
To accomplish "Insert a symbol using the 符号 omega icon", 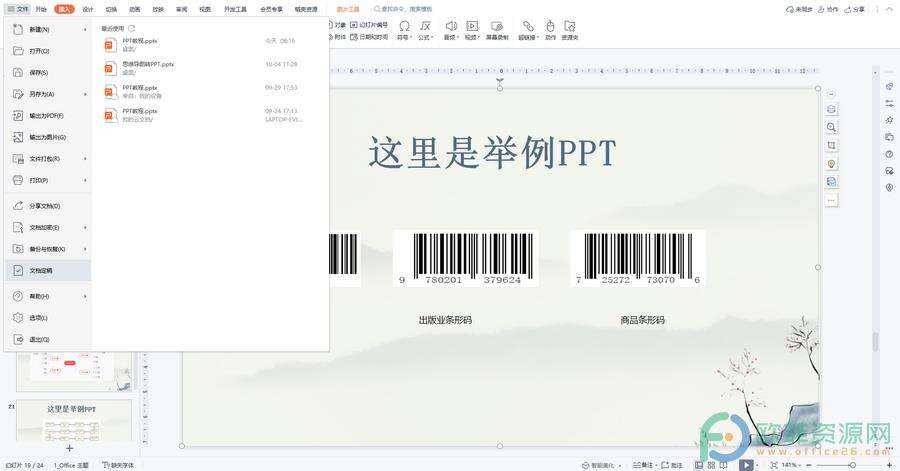I will [404, 26].
